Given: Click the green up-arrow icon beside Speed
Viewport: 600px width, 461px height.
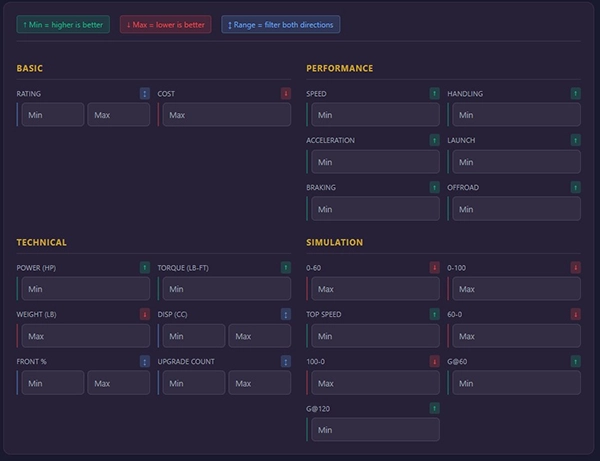Looking at the screenshot, I should click(434, 94).
